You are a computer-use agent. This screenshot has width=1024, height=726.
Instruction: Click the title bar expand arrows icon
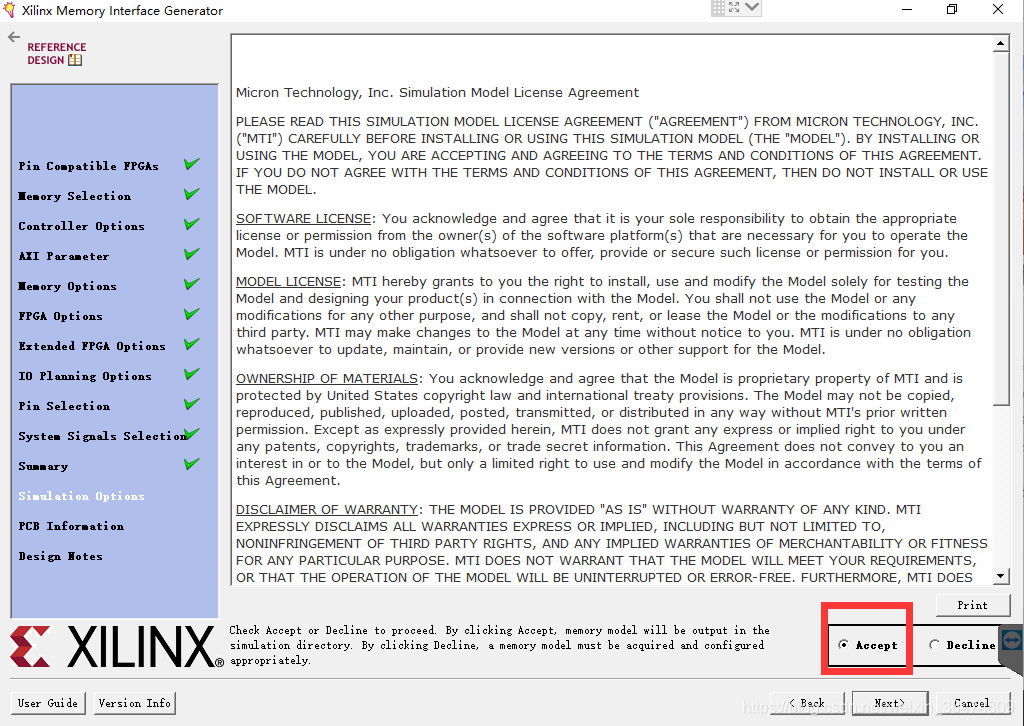coord(734,7)
